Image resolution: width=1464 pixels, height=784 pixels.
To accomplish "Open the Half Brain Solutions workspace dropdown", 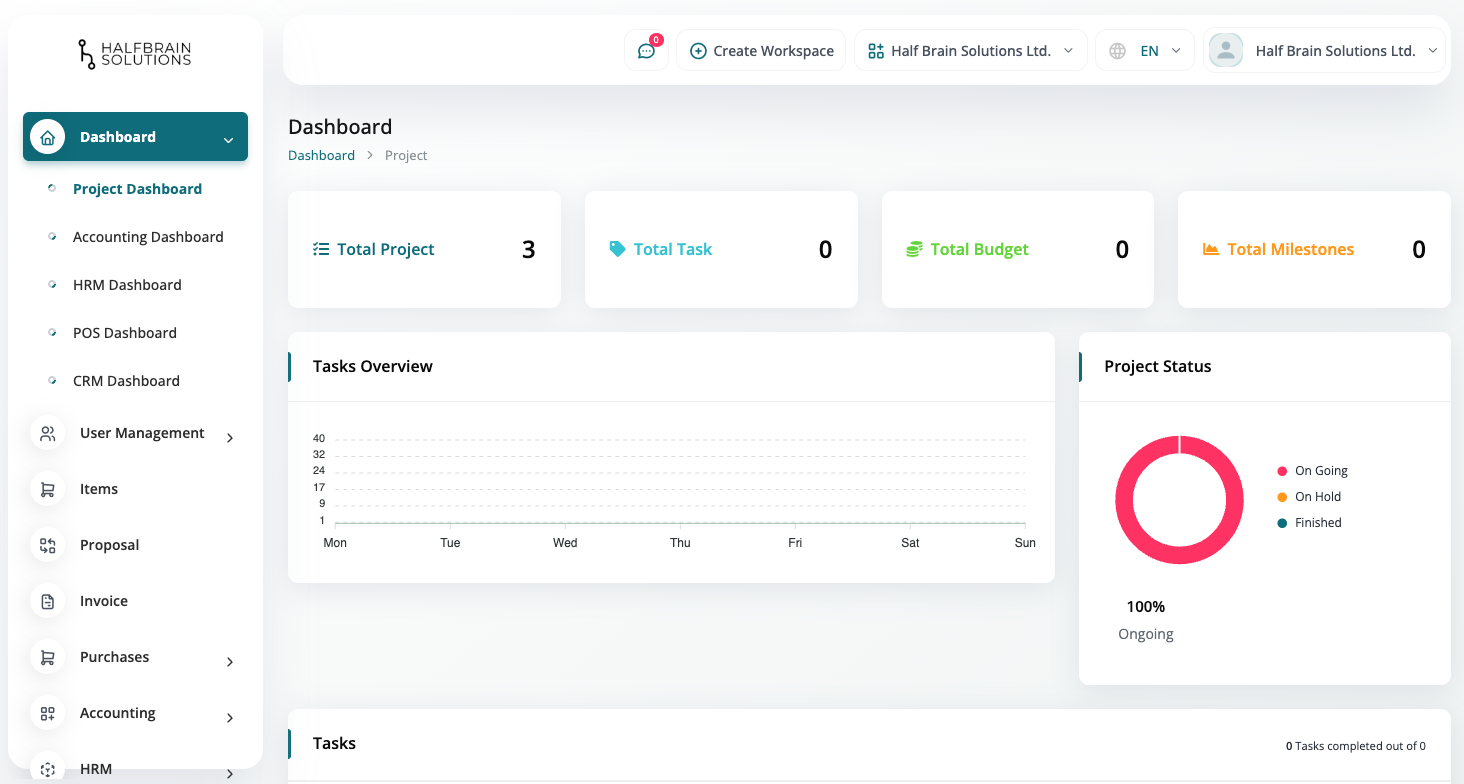I will (970, 51).
